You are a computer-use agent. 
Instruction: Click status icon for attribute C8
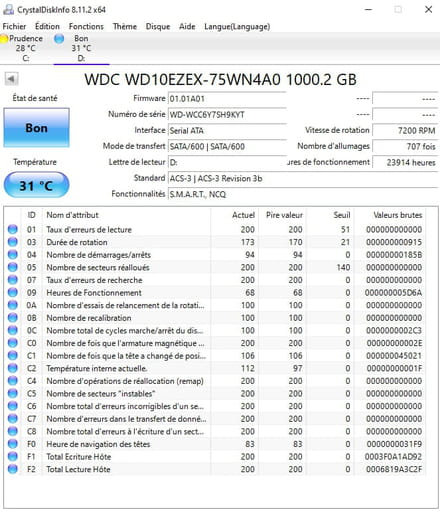click(x=12, y=431)
